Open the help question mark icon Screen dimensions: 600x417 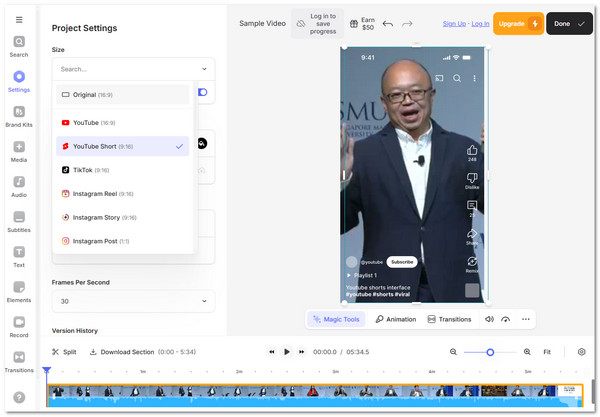pos(19,397)
